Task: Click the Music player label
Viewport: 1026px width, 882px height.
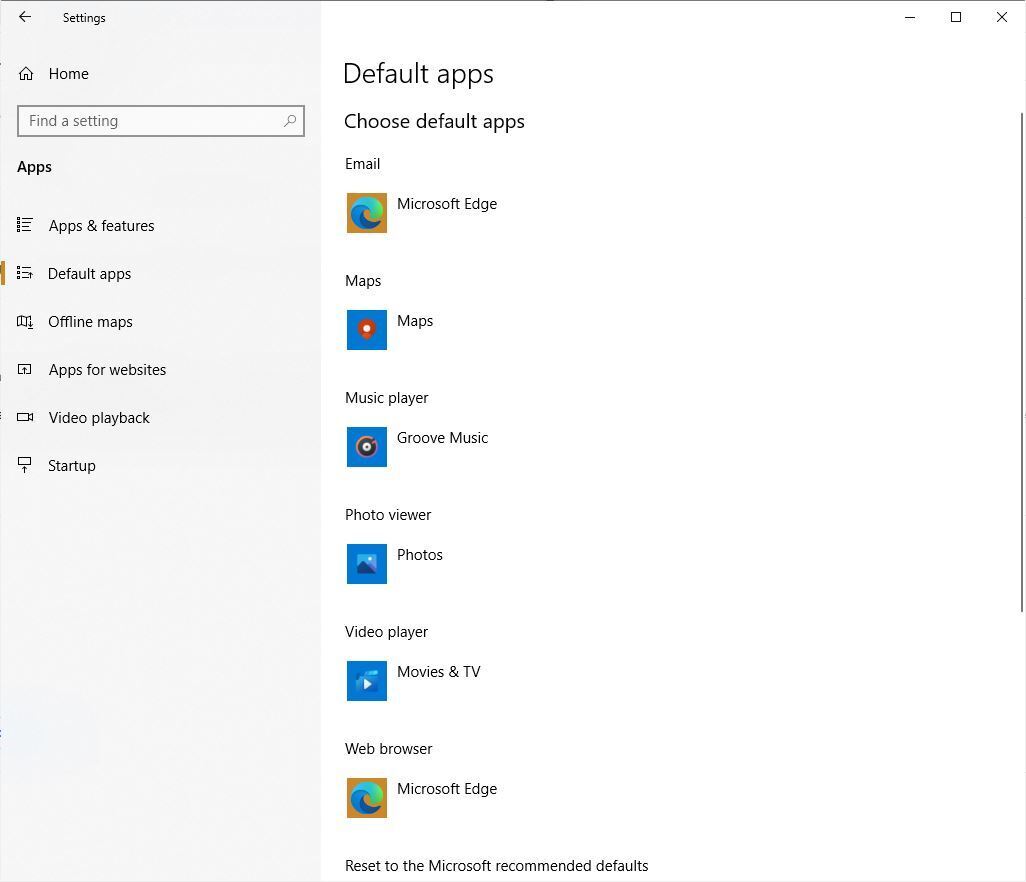Action: pos(387,398)
